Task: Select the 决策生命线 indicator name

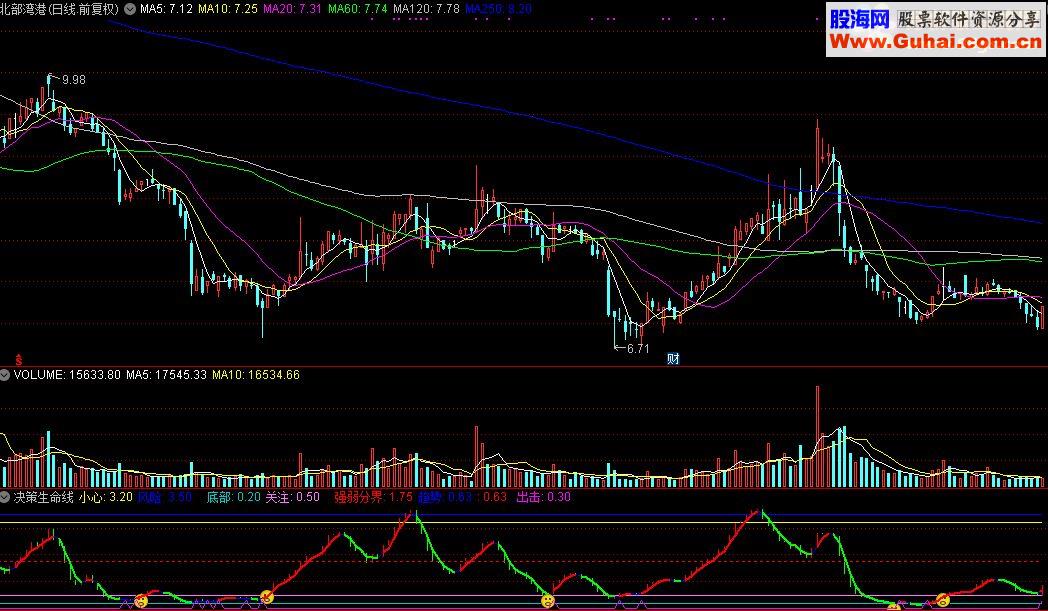Action: (43, 497)
